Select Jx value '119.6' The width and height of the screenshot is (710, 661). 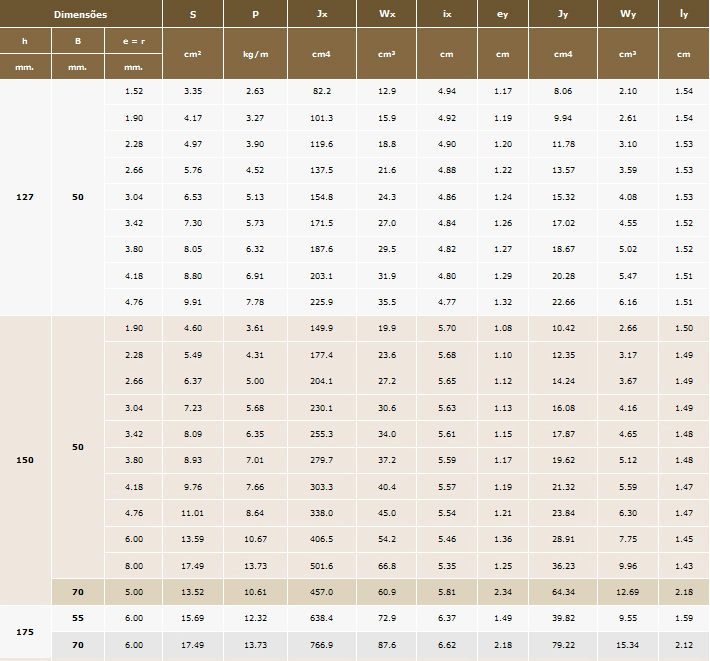[322, 144]
